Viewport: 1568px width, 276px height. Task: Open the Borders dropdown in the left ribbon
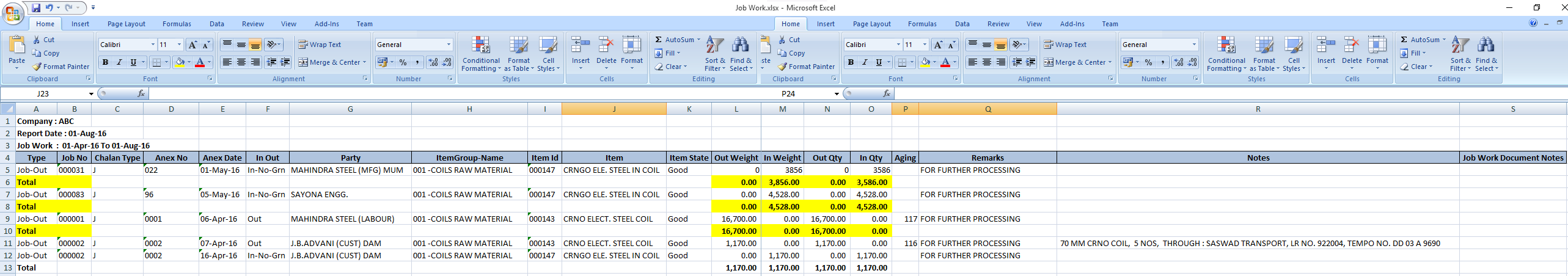point(166,62)
